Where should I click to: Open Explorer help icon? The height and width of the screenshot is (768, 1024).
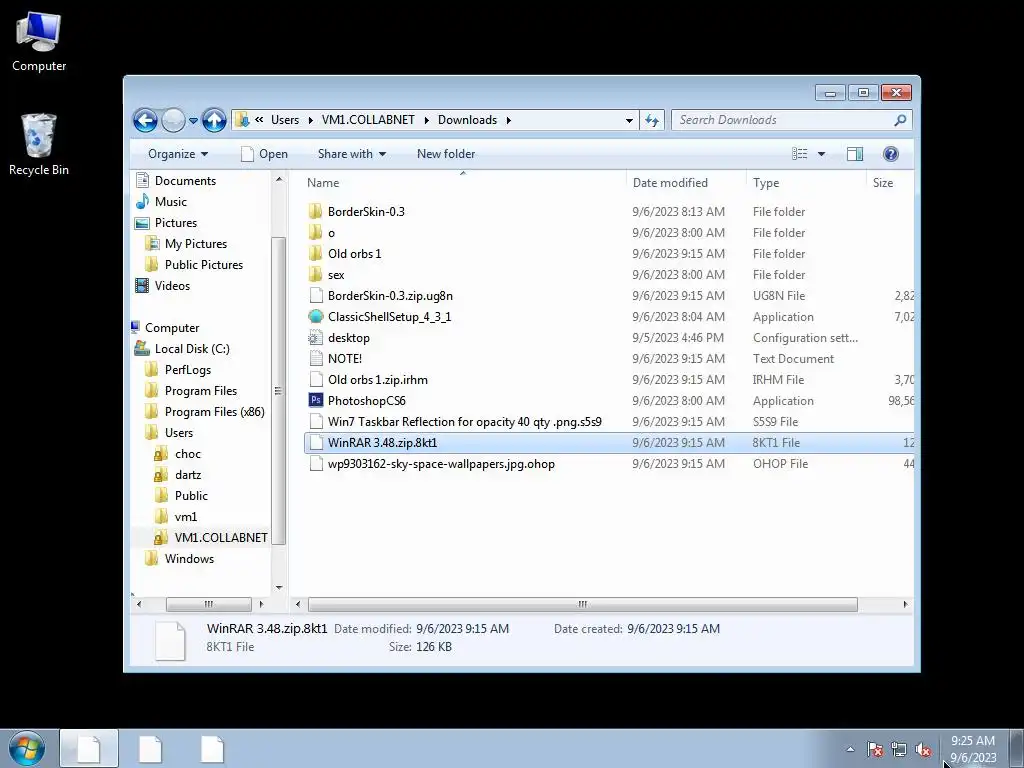890,154
